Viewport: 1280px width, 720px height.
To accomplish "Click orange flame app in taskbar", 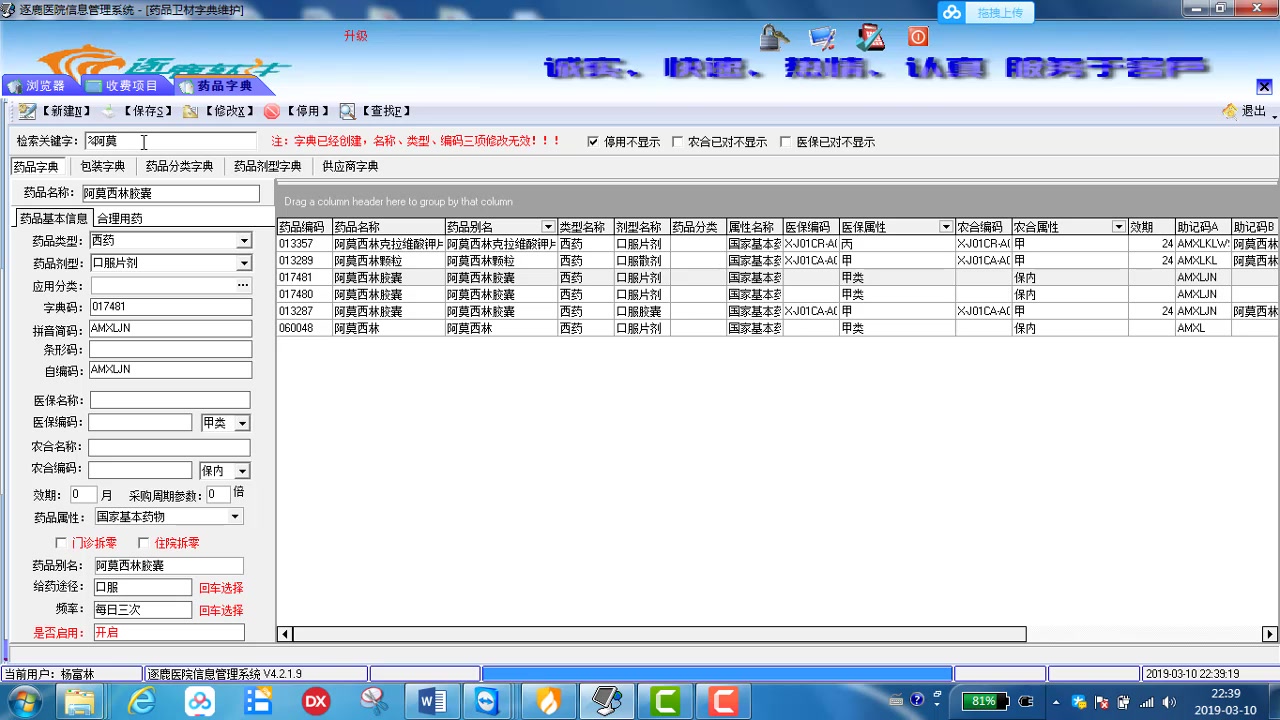I will [x=548, y=701].
